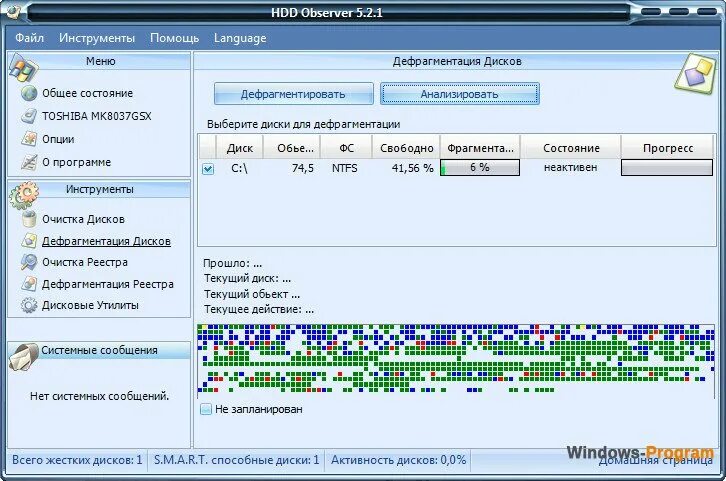Click the application icon in the title bar

point(14,11)
